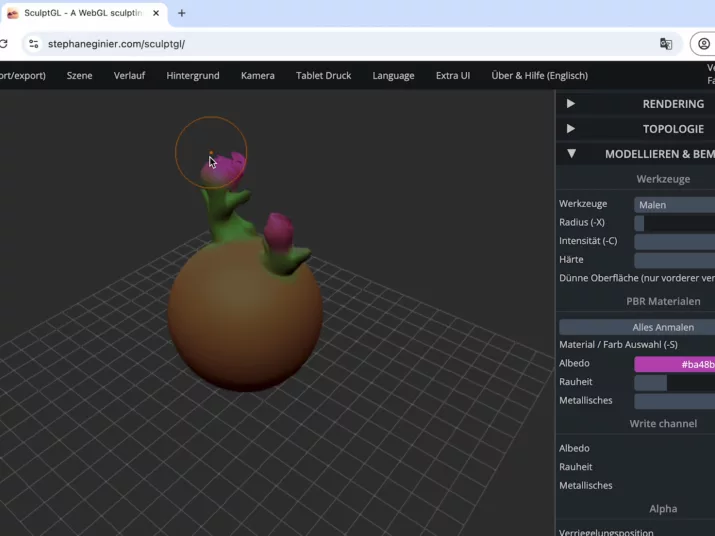Open the Werkzeuge dropdown showing Malen

point(674,205)
